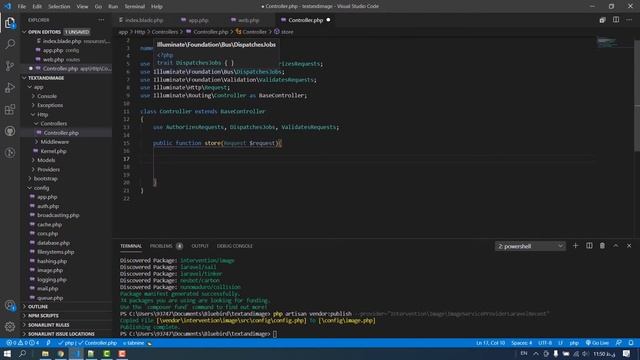
Task: Switch to the web.php editor tab
Action: (x=248, y=20)
